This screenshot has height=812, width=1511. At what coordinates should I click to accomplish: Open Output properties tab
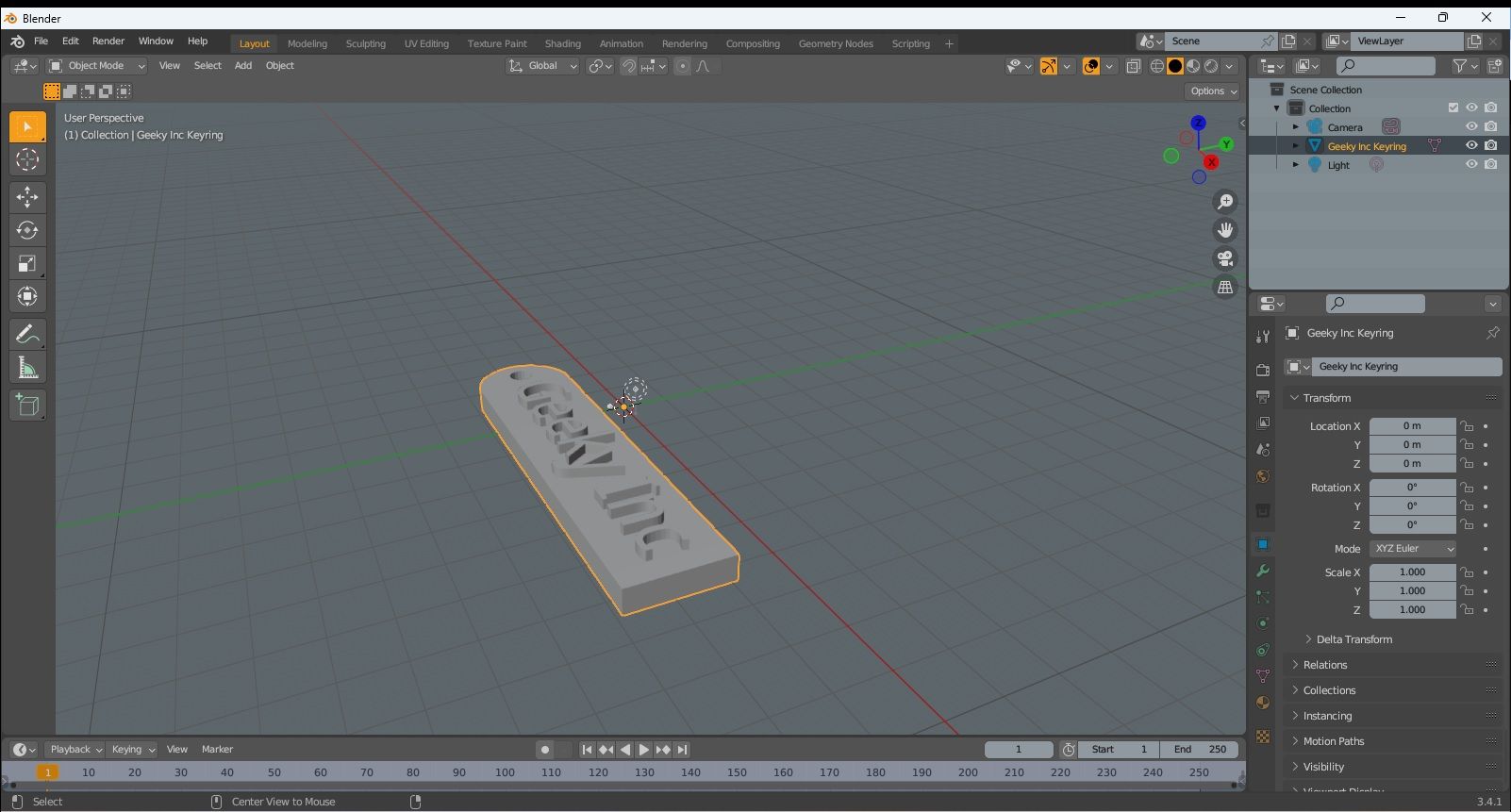(1263, 396)
